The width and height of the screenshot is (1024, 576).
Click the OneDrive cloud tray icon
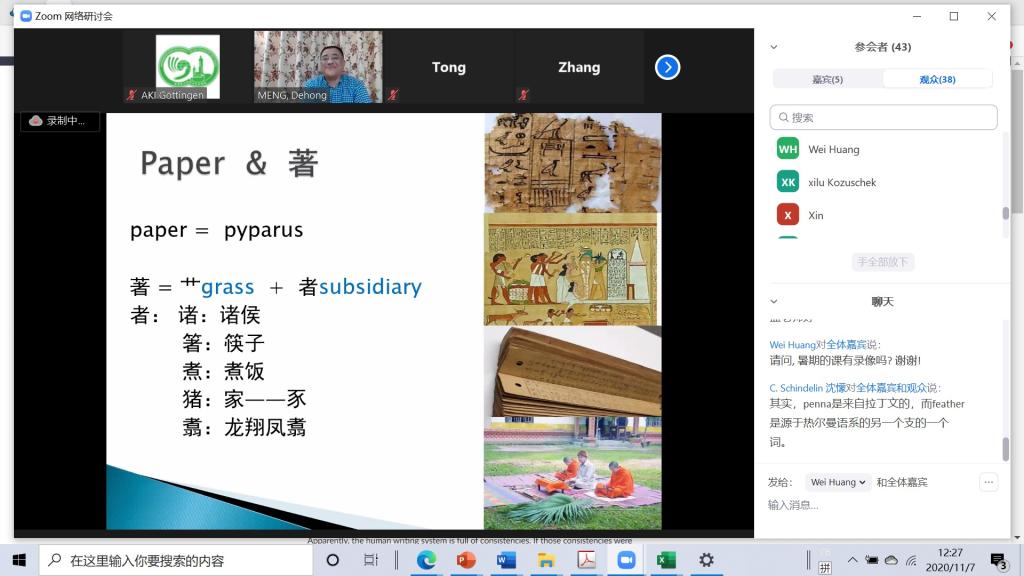(x=891, y=560)
